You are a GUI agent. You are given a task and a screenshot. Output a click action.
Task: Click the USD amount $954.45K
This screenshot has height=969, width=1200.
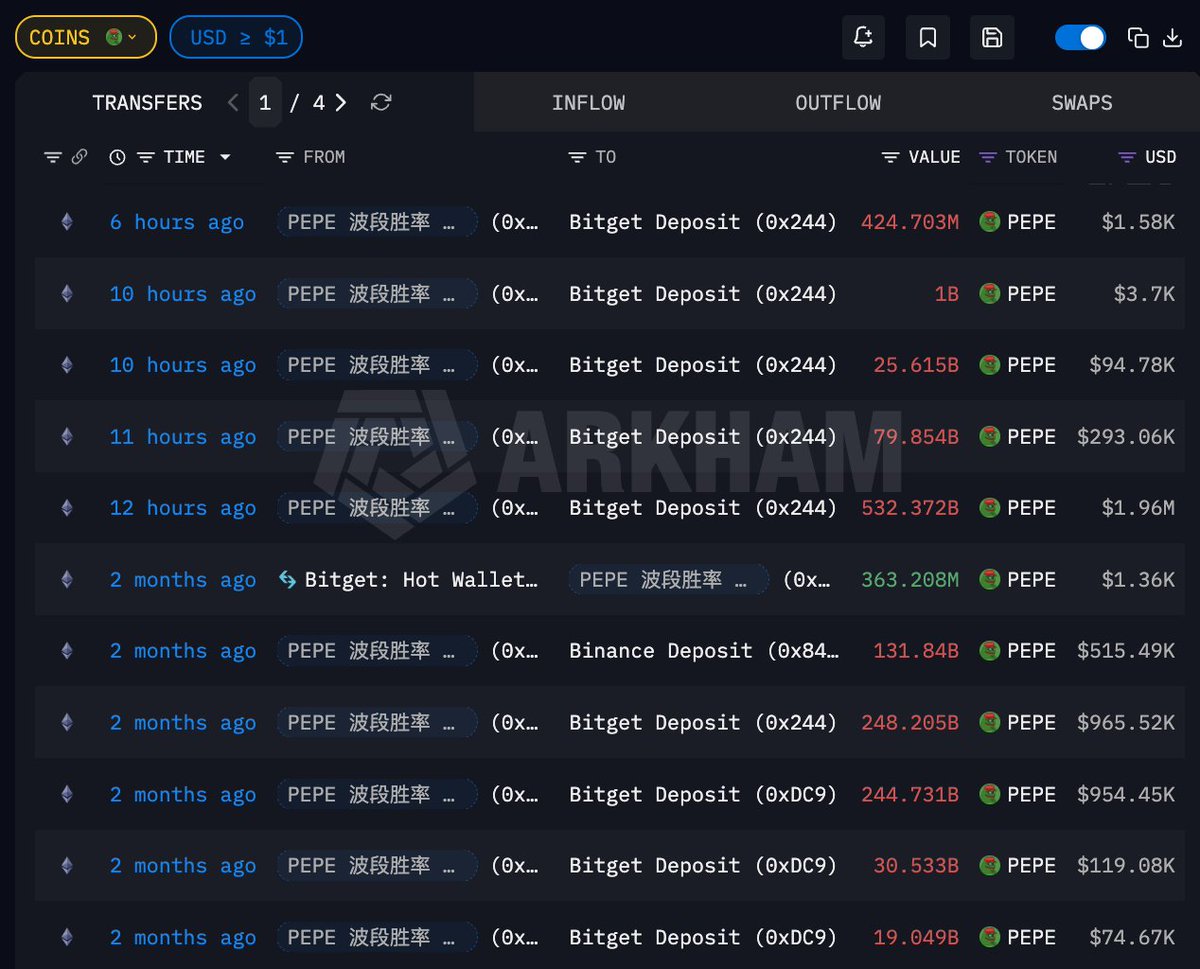1126,794
